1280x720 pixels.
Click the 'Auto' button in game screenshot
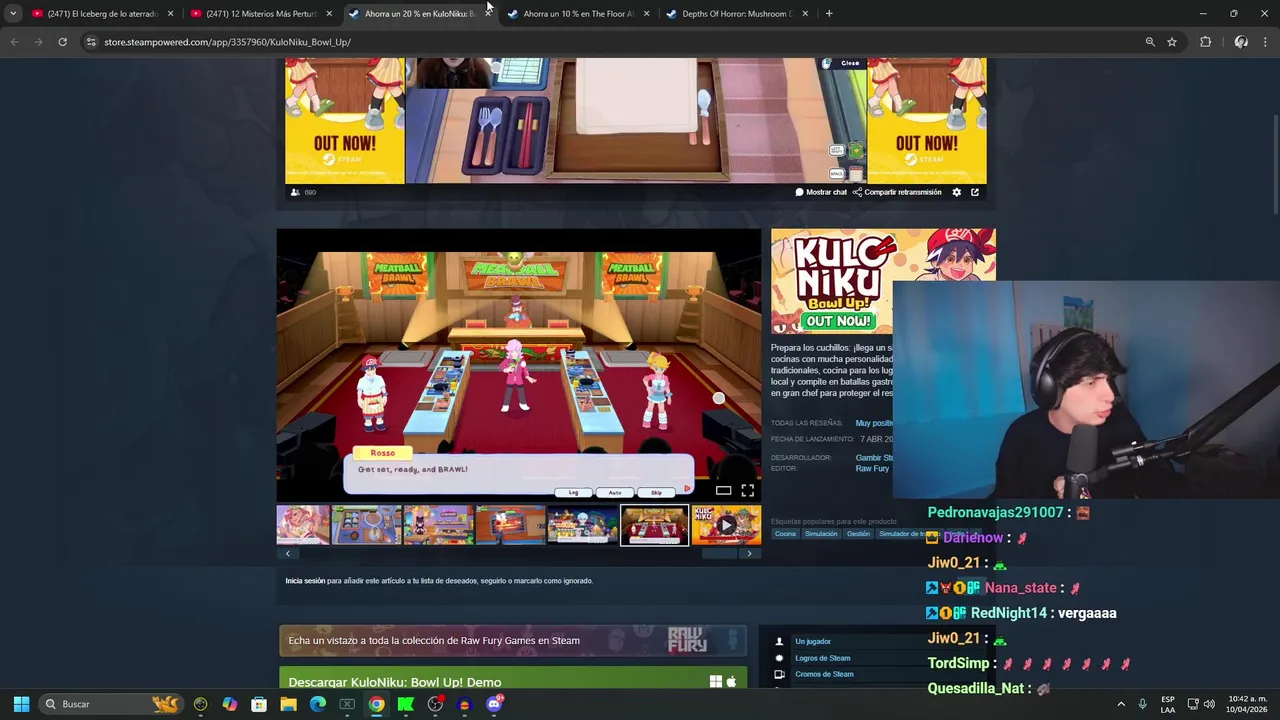click(x=614, y=492)
